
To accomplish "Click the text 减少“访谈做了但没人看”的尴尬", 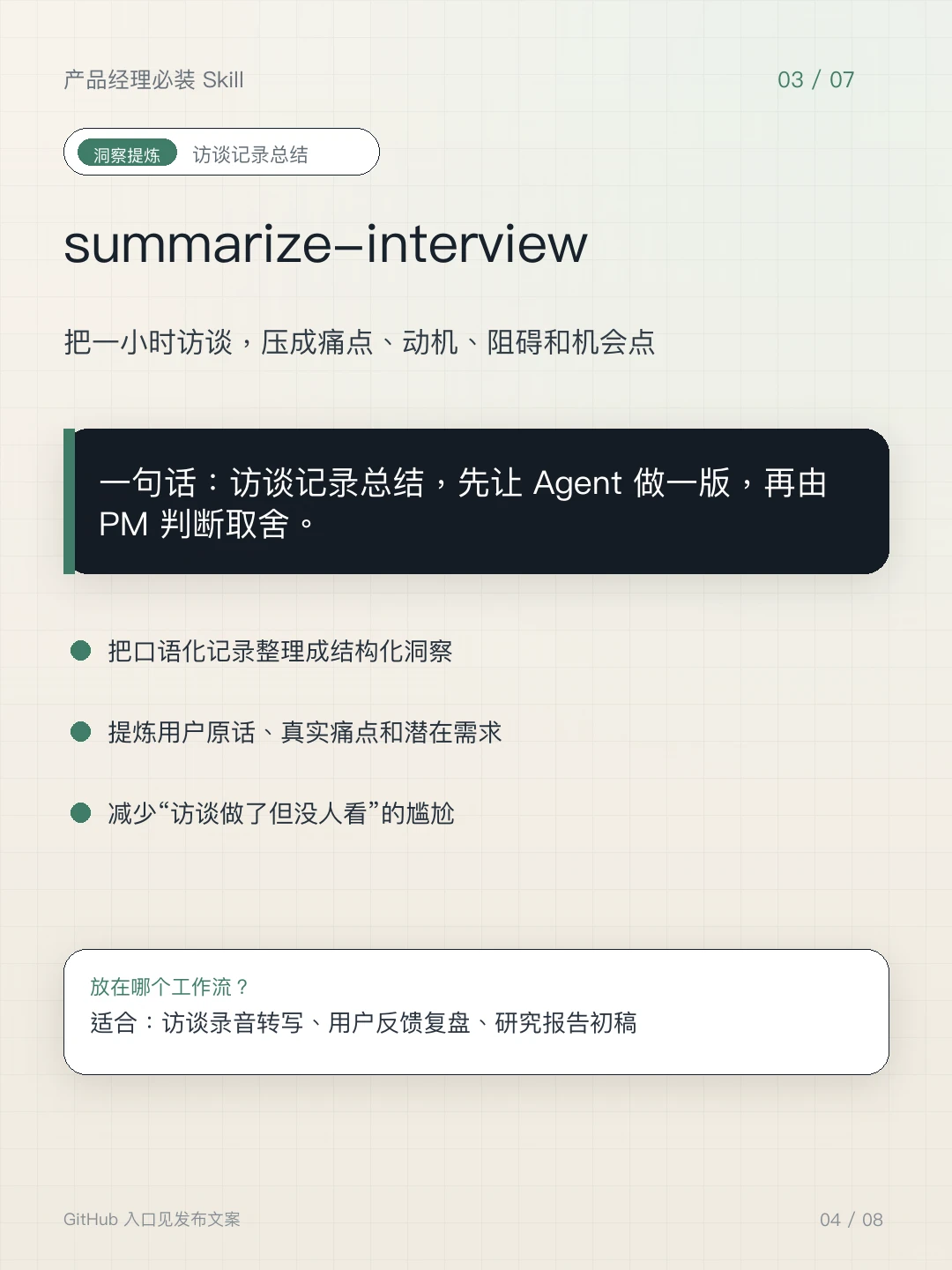I will coord(281,813).
